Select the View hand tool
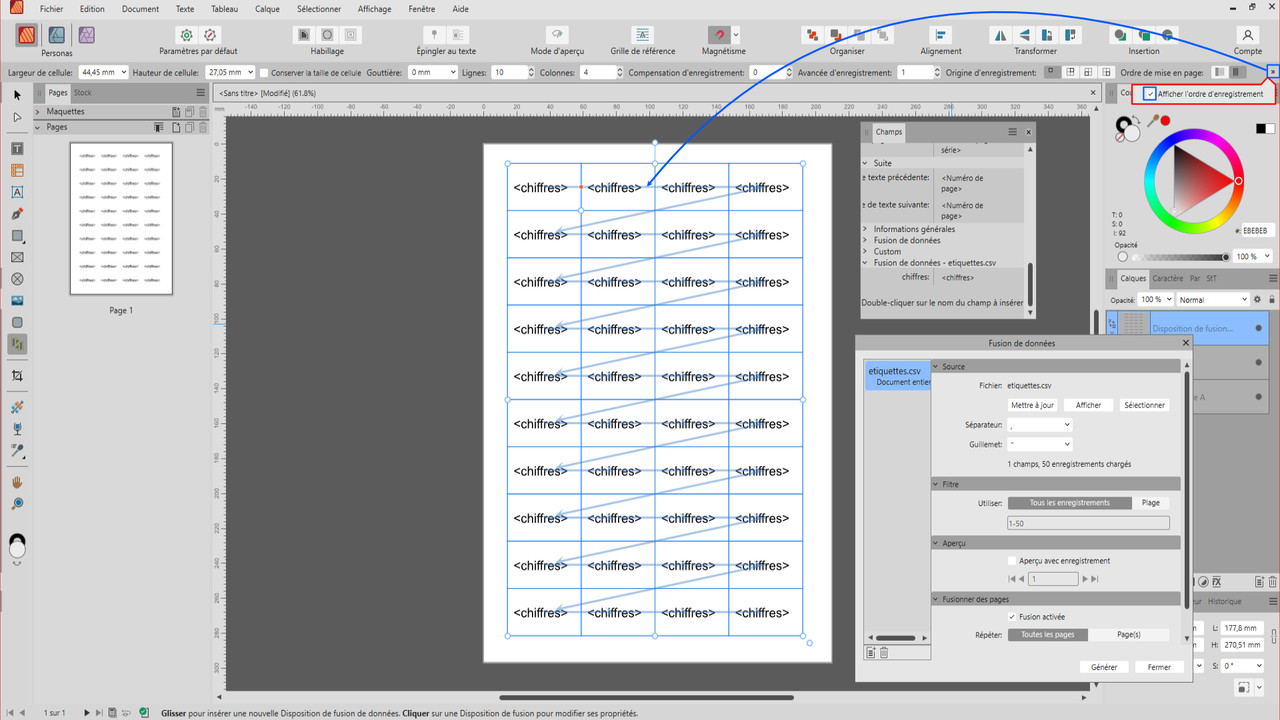The image size is (1280, 720). [17, 482]
